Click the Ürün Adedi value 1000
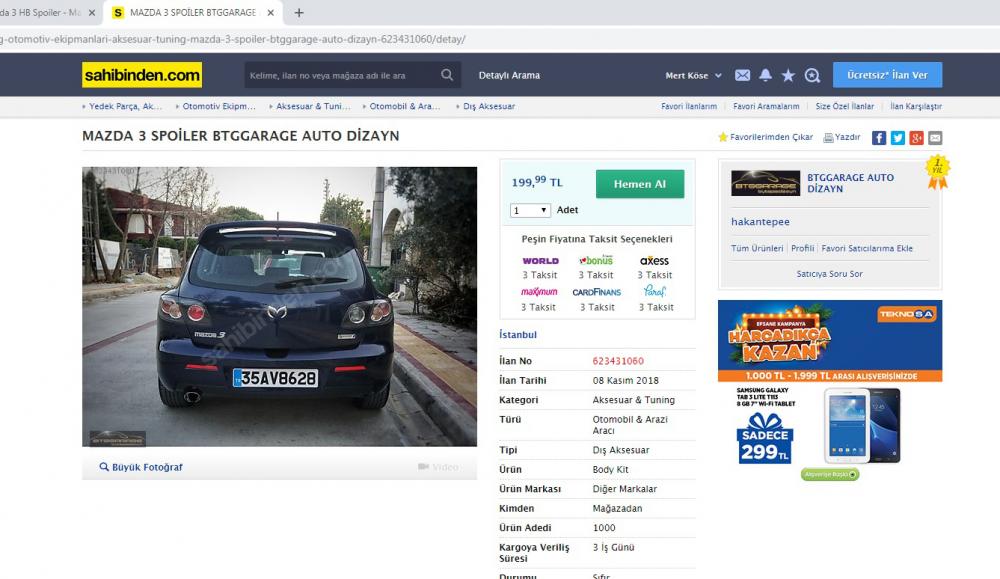The height and width of the screenshot is (579, 1000). [x=604, y=528]
